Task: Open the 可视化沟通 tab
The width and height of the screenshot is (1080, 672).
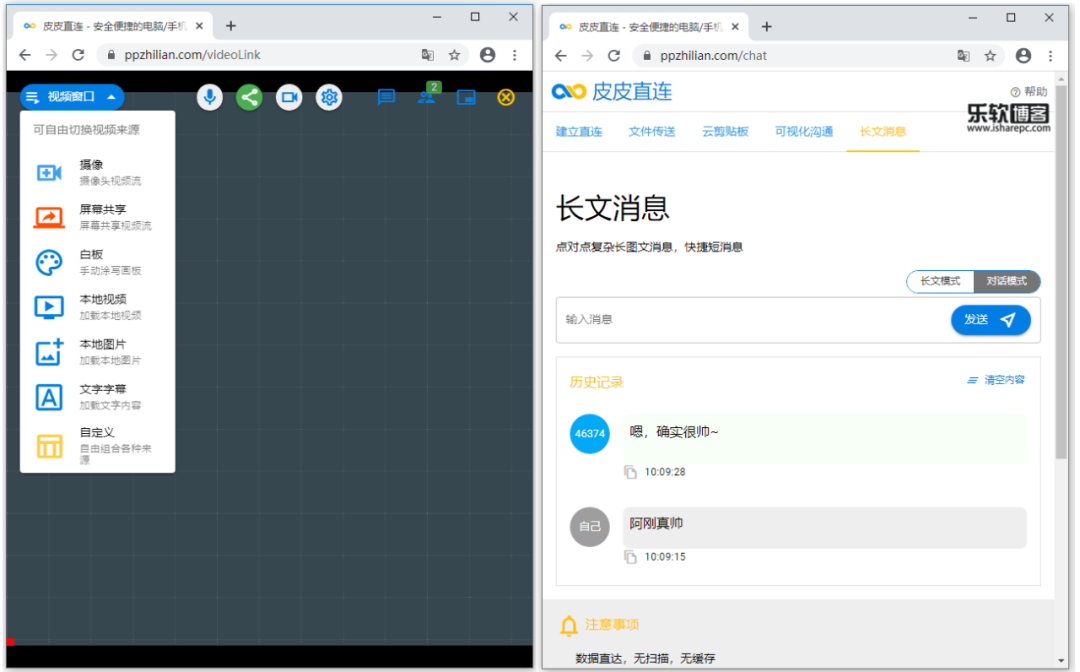Action: [804, 132]
